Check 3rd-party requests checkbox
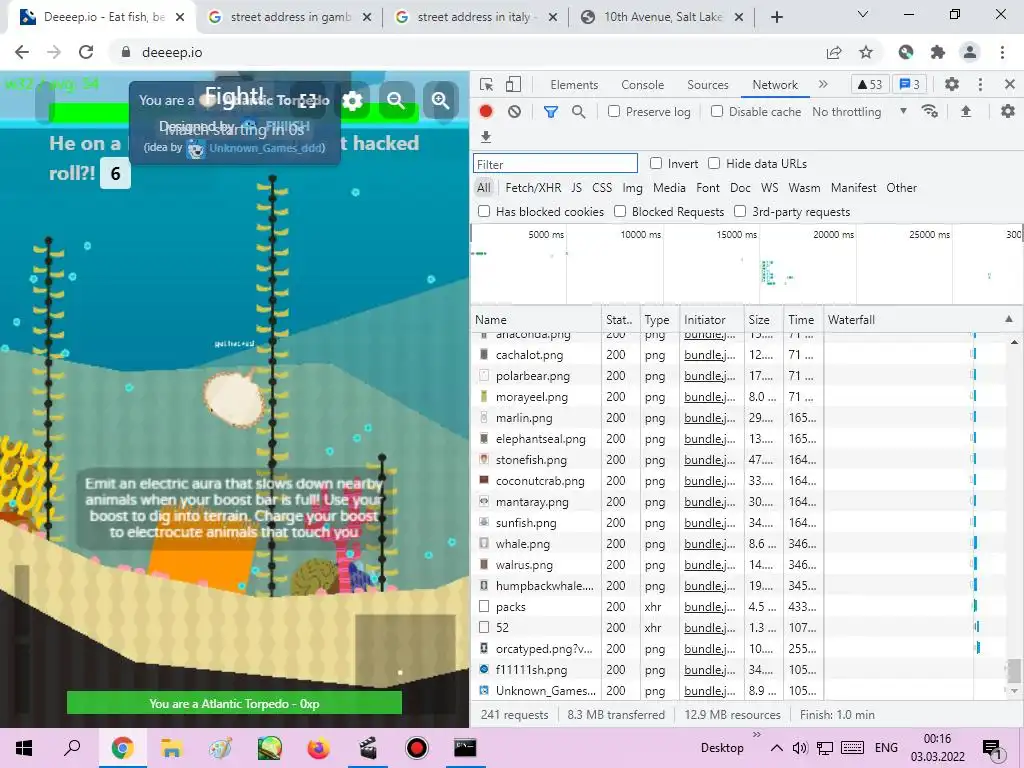This screenshot has height=768, width=1024. pyautogui.click(x=740, y=211)
